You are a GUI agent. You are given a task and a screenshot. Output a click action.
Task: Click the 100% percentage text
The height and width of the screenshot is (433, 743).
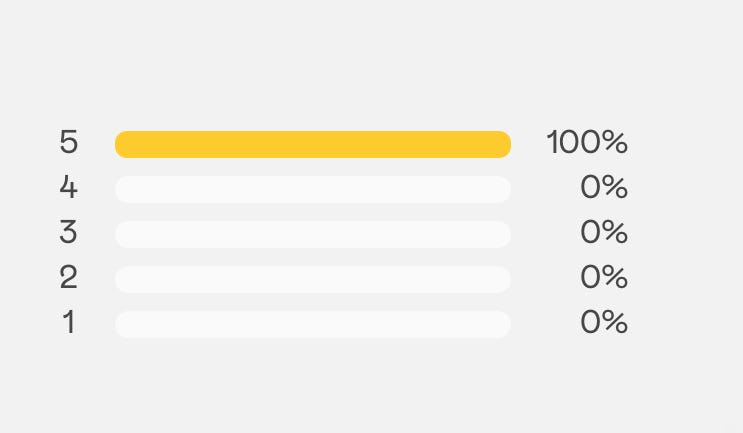click(x=587, y=143)
